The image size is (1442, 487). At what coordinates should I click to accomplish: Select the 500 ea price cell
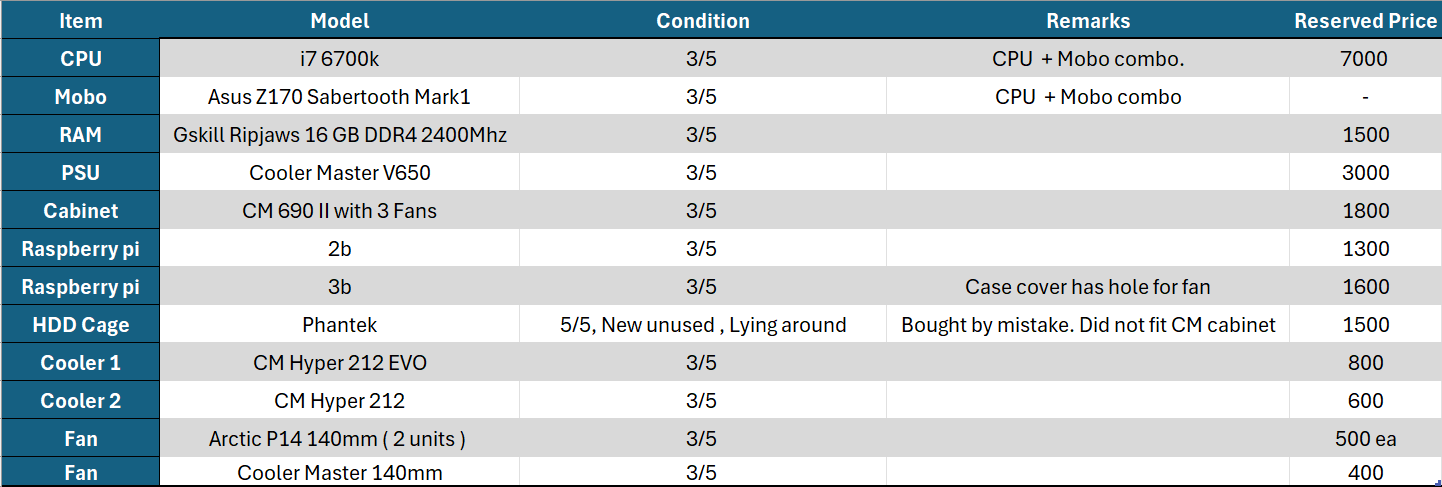1365,439
